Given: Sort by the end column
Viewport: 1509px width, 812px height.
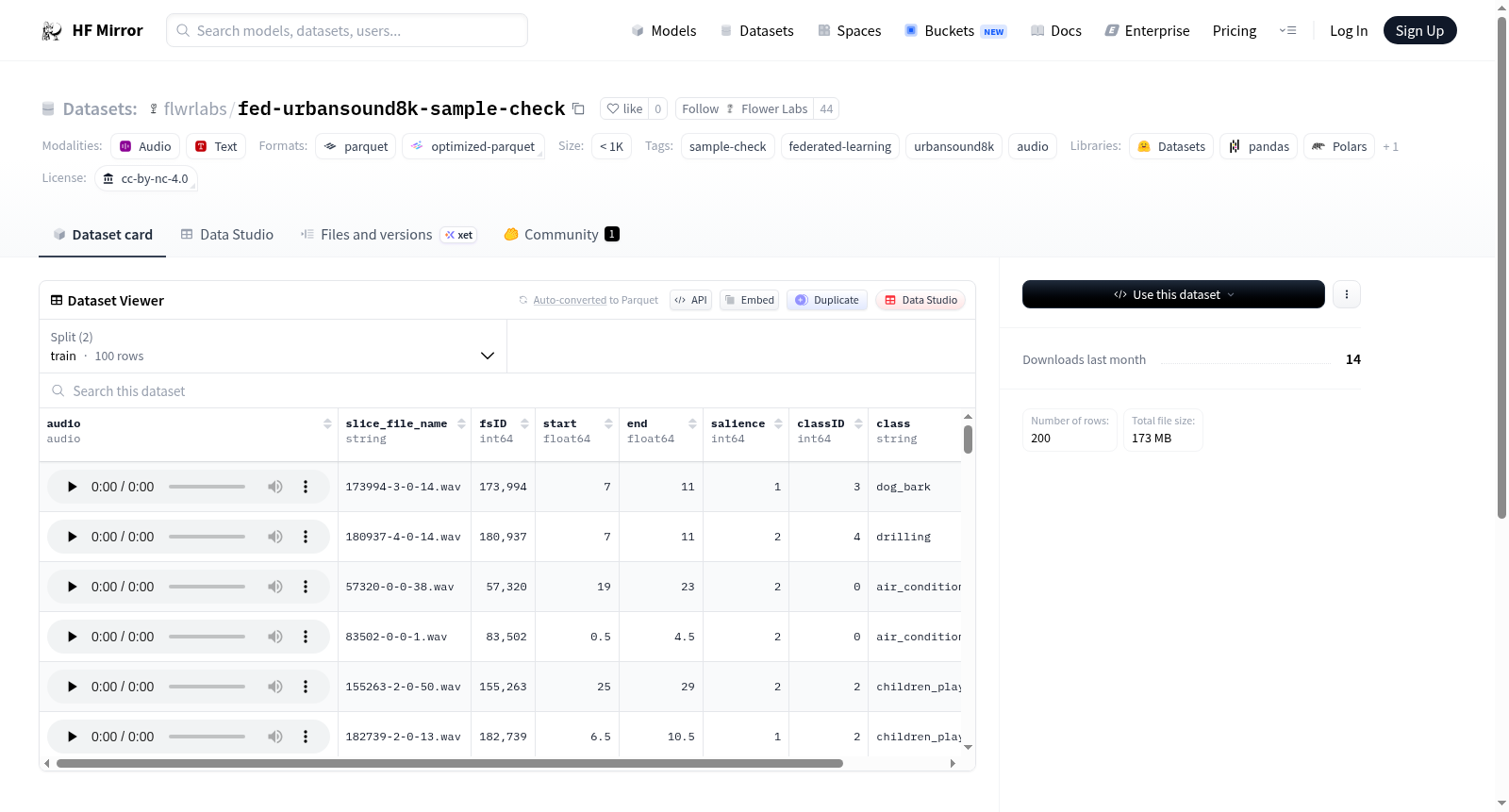Looking at the screenshot, I should [692, 423].
